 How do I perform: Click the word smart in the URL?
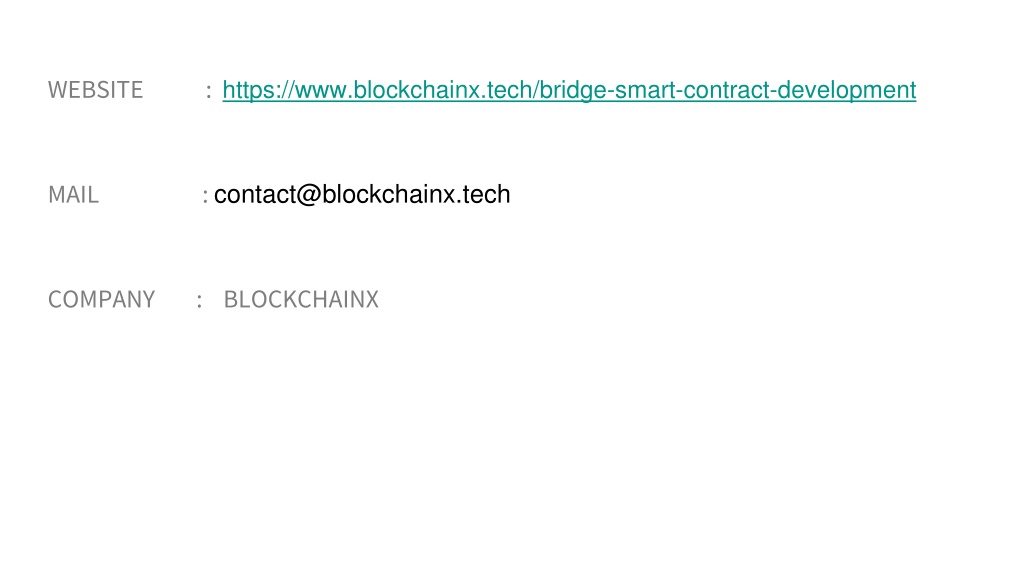click(645, 90)
